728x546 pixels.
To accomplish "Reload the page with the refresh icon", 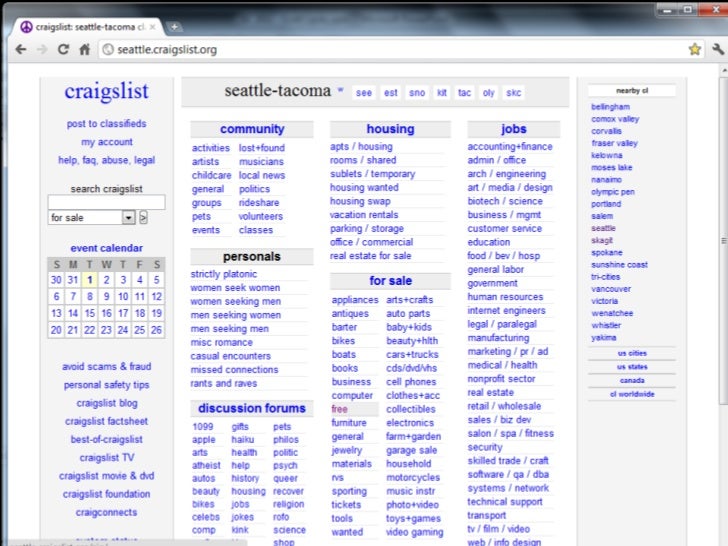I will pyautogui.click(x=63, y=49).
